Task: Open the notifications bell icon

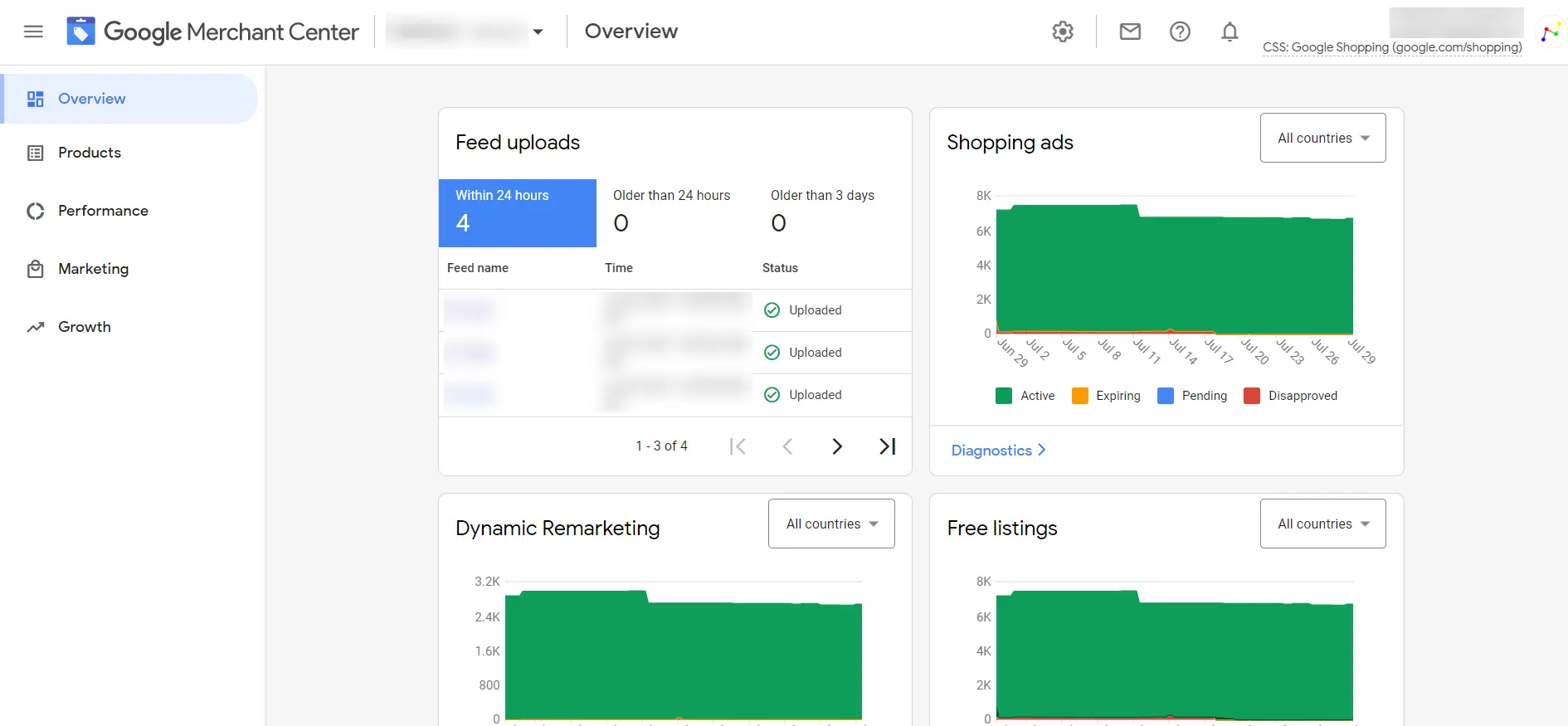Action: (x=1230, y=32)
